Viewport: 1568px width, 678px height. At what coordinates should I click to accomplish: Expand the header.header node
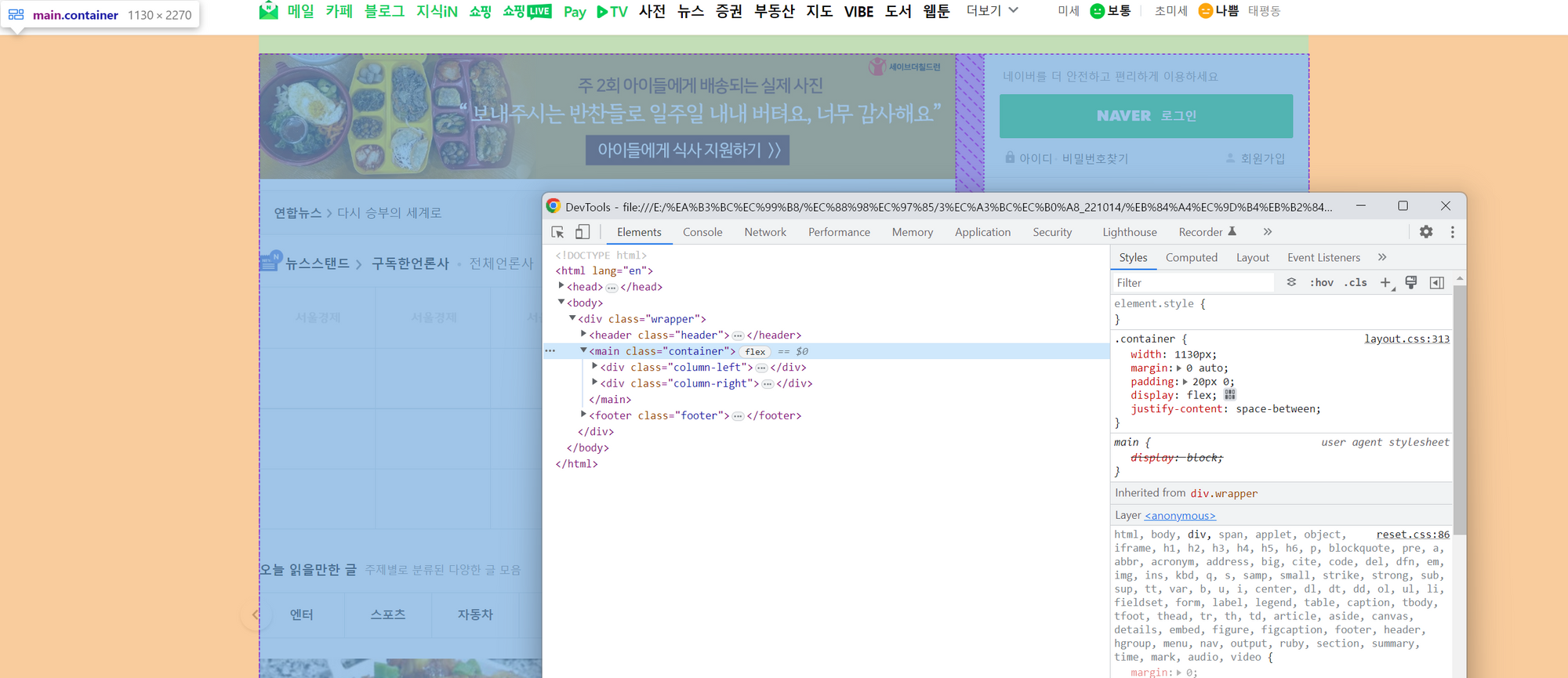pos(583,334)
